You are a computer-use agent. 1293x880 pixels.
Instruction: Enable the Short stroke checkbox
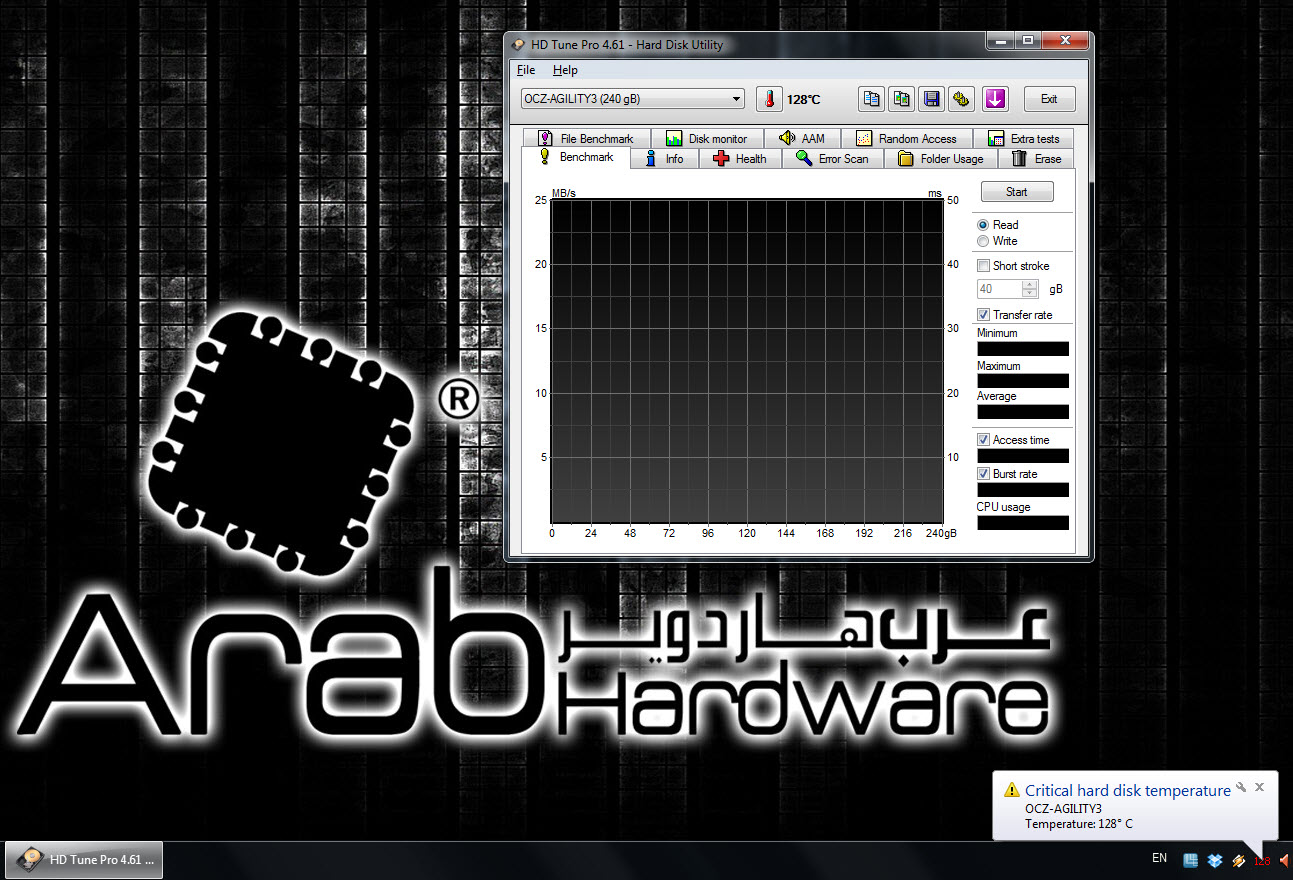click(984, 266)
